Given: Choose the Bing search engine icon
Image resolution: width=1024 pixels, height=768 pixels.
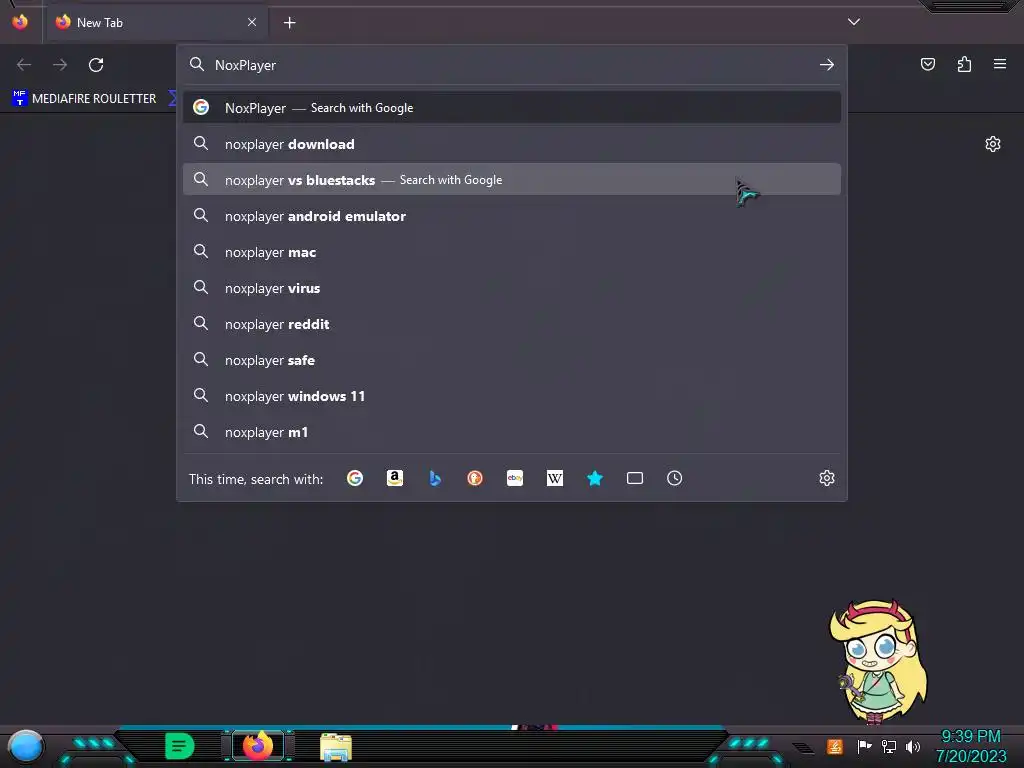Looking at the screenshot, I should (x=435, y=478).
